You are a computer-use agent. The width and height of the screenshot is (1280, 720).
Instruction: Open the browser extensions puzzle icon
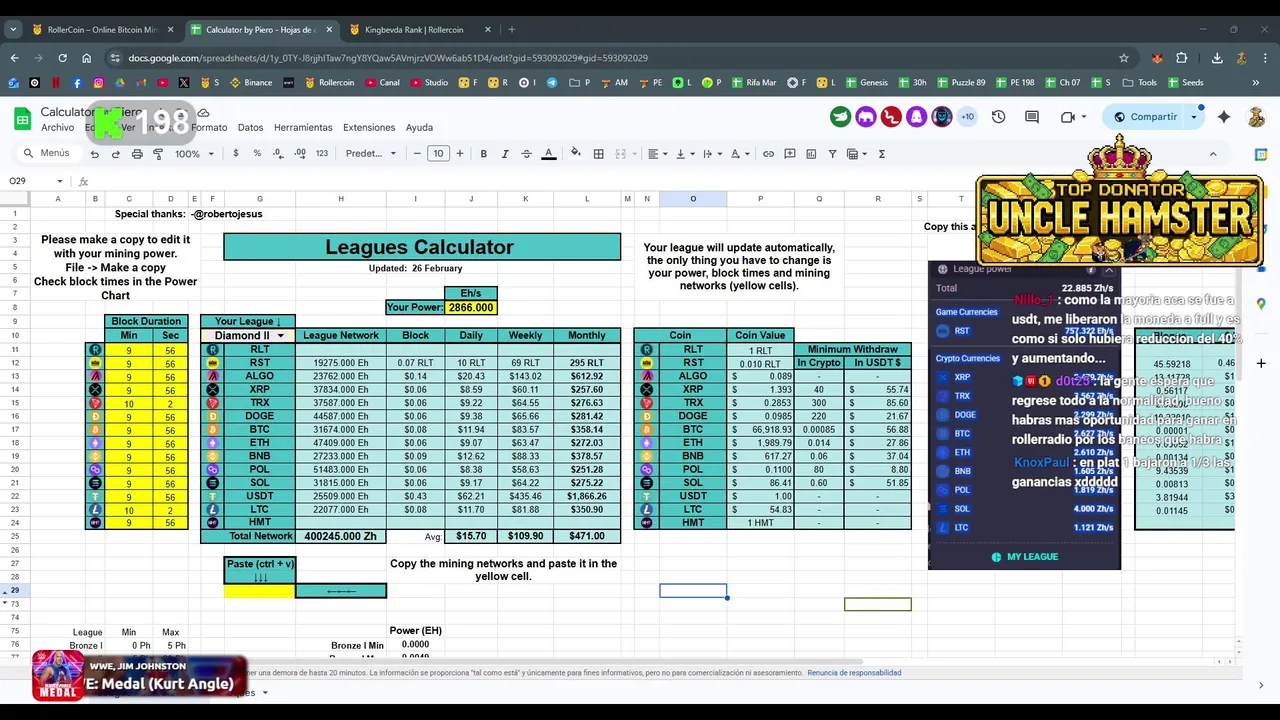click(1182, 58)
